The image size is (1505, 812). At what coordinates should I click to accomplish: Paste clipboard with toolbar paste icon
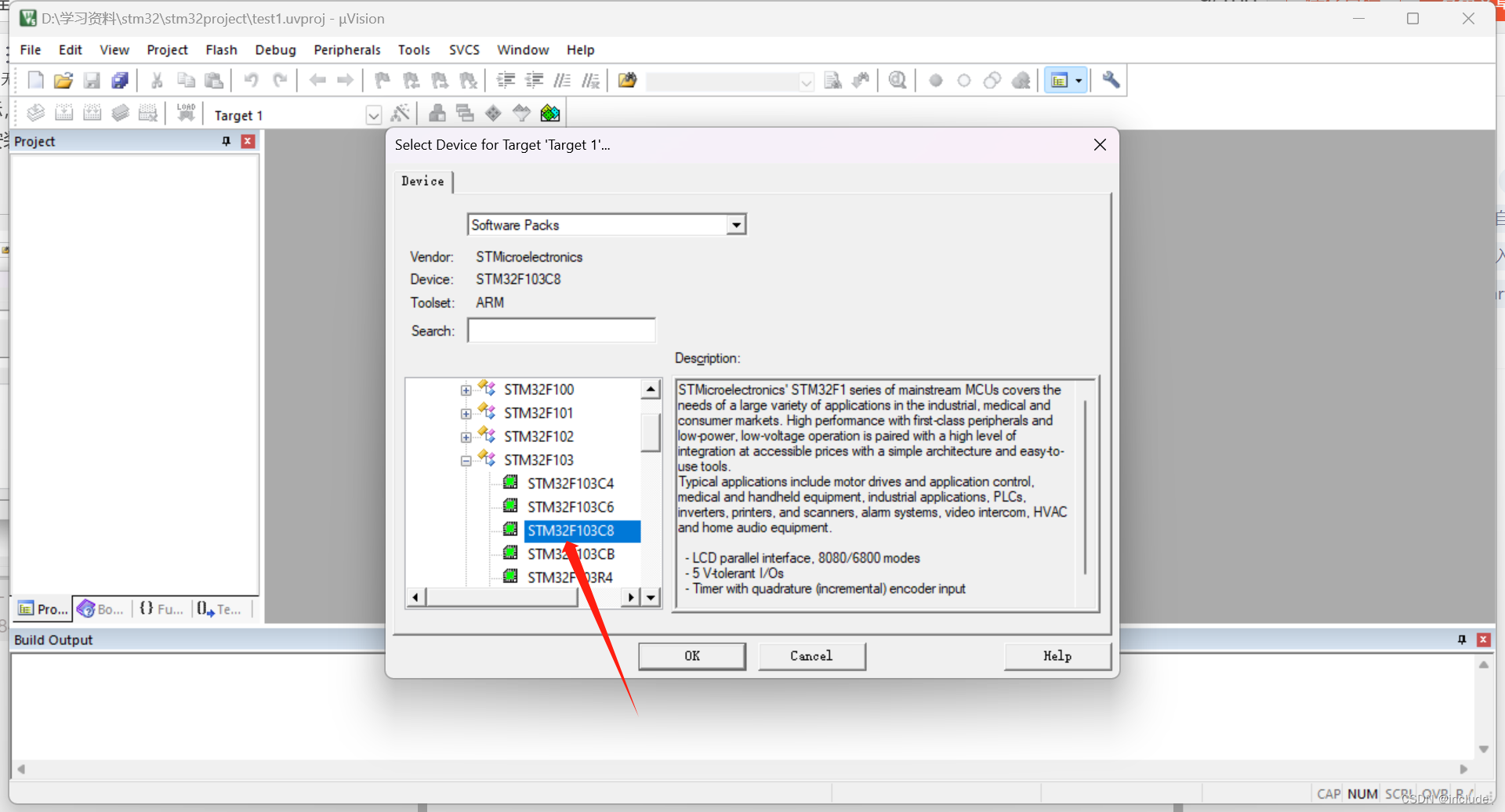[214, 80]
